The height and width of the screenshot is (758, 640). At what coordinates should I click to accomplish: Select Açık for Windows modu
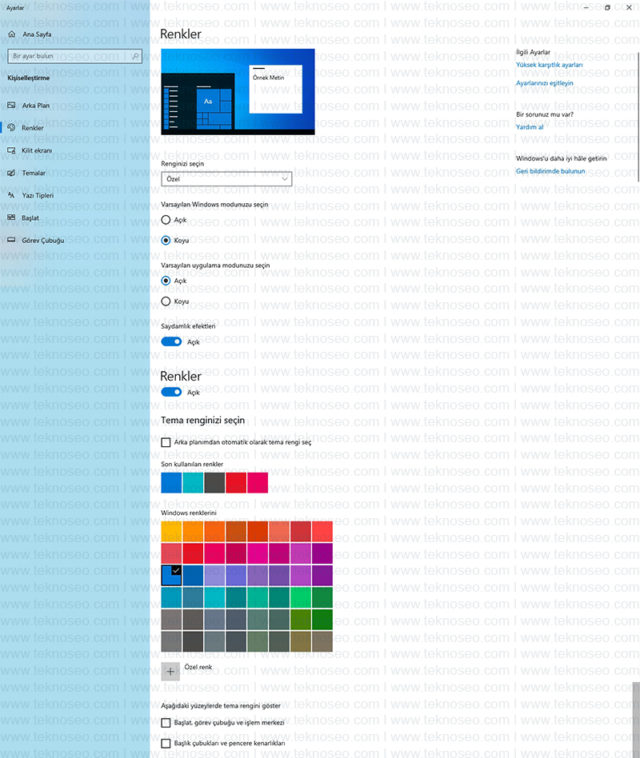[166, 220]
